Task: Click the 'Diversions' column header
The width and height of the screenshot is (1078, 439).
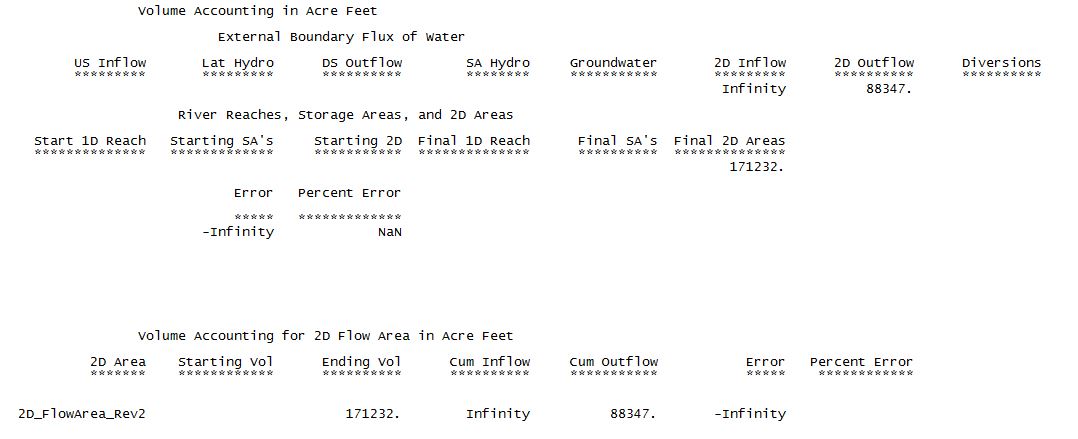Action: (x=1001, y=63)
